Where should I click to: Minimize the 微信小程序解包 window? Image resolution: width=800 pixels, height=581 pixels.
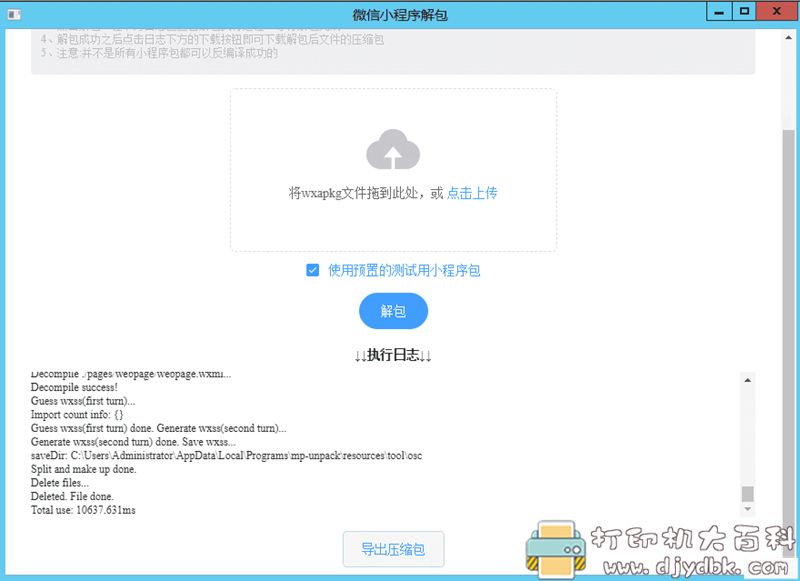(719, 12)
